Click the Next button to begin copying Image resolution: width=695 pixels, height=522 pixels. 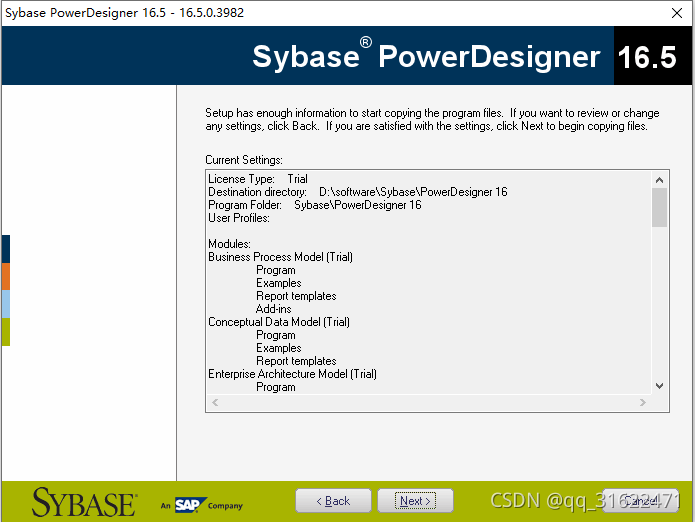pos(415,501)
